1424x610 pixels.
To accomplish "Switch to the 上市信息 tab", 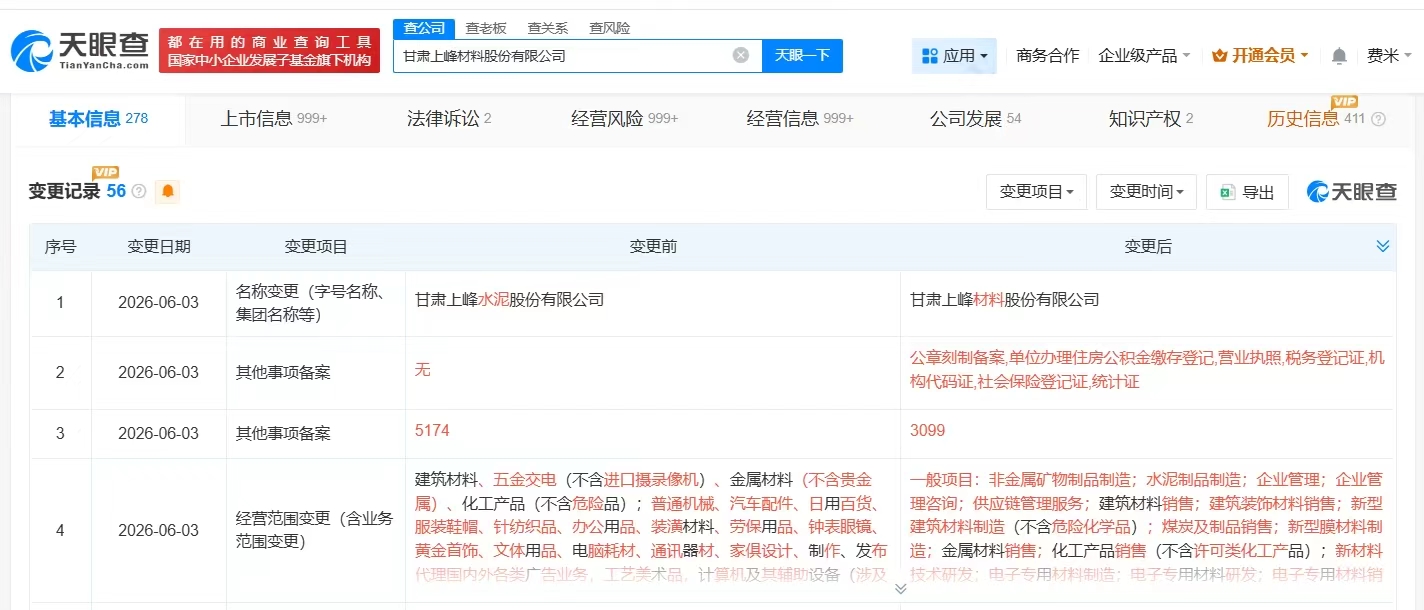I will (x=274, y=119).
